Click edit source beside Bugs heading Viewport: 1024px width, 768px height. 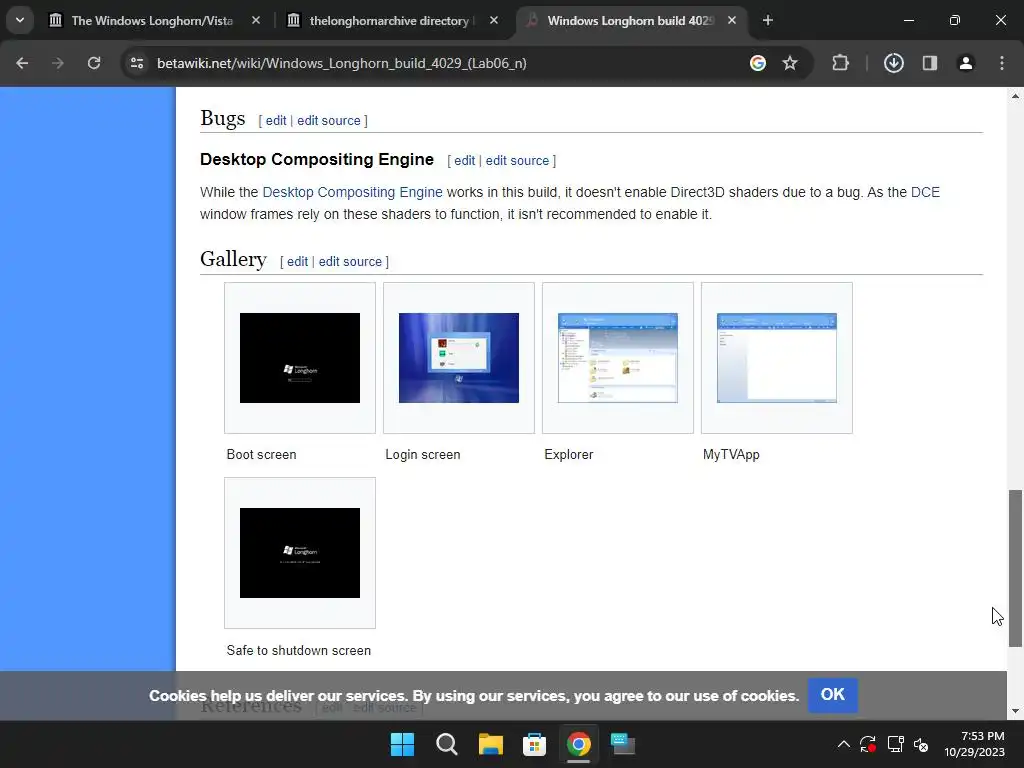328,121
